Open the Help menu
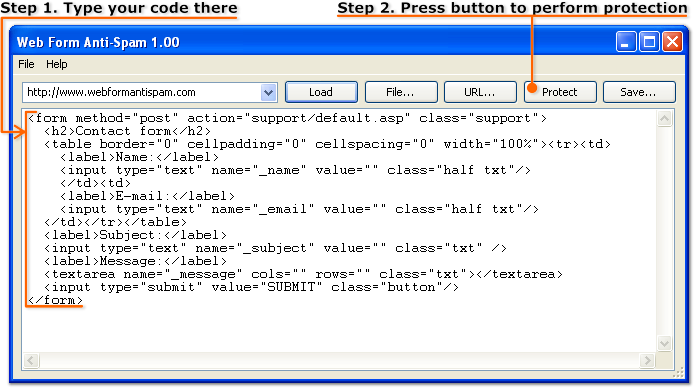 click(57, 64)
